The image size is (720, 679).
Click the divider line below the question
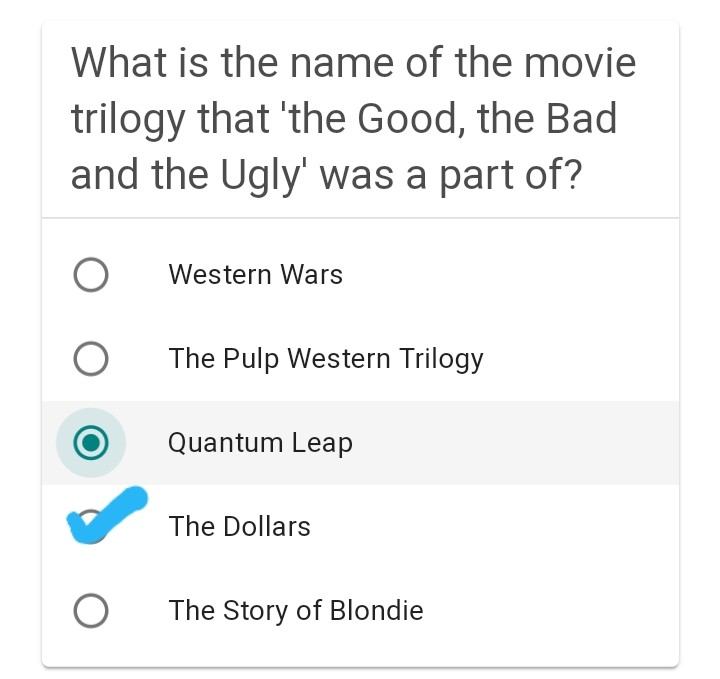point(360,218)
